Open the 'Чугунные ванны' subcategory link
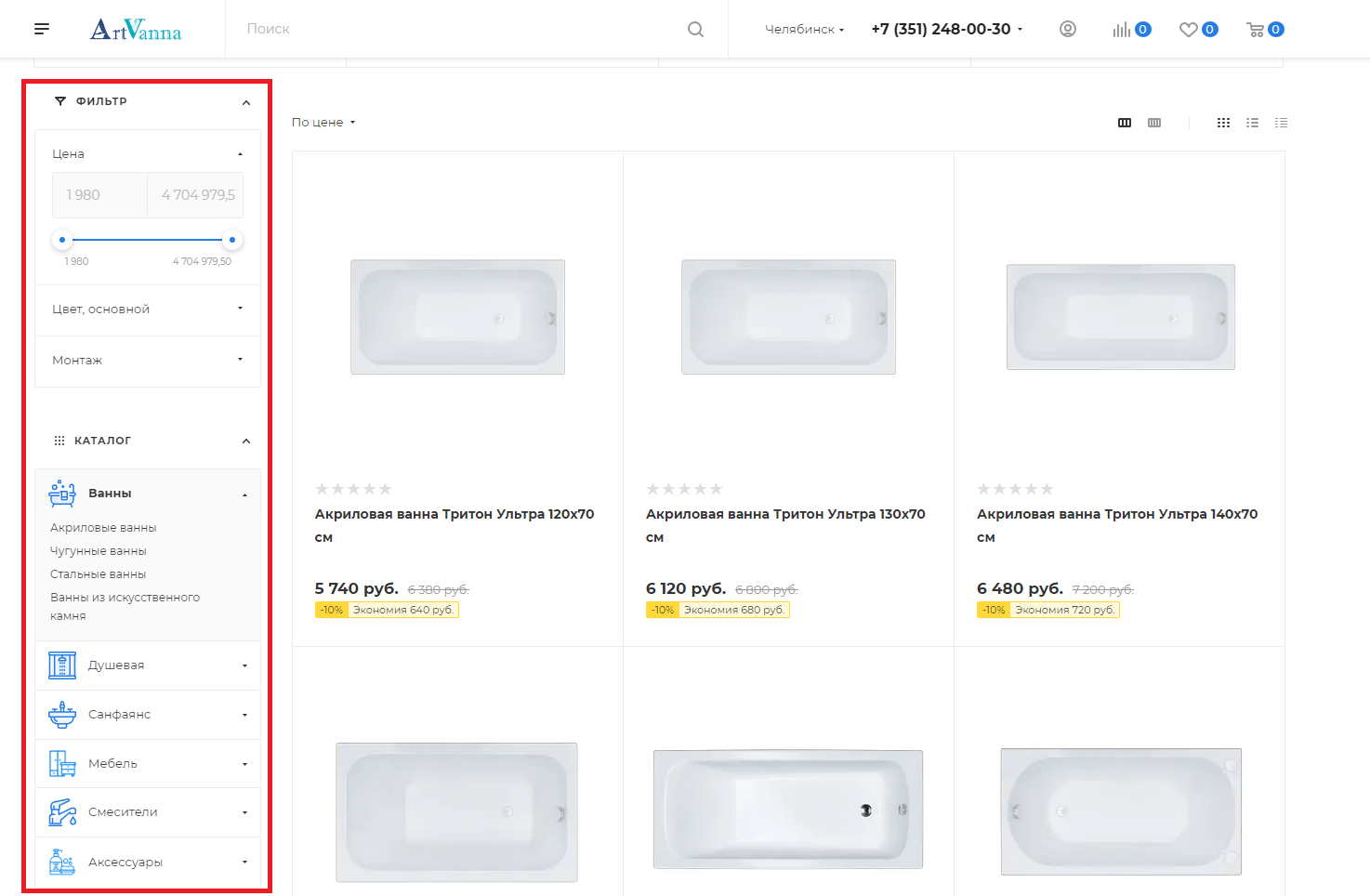The width and height of the screenshot is (1370, 896). tap(99, 551)
